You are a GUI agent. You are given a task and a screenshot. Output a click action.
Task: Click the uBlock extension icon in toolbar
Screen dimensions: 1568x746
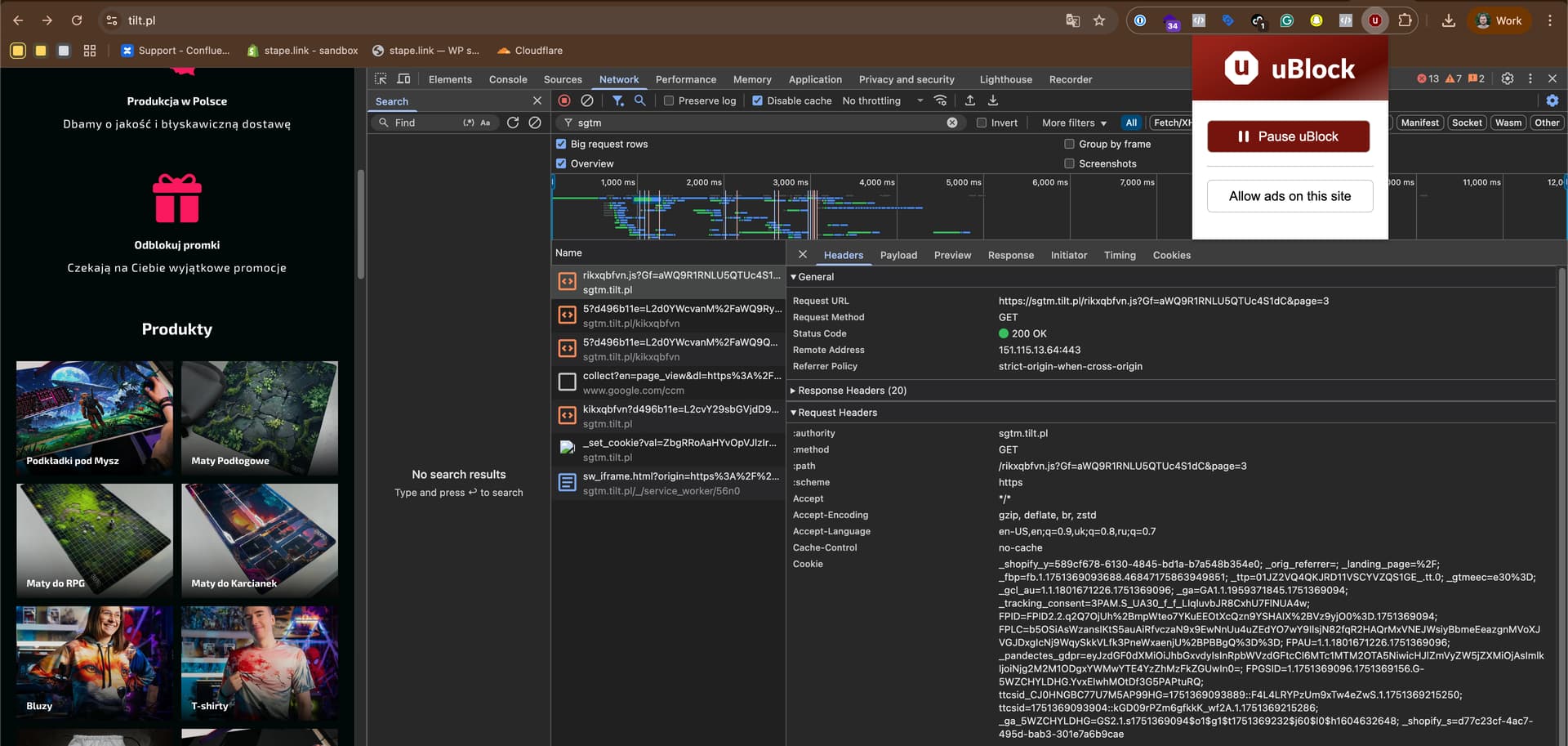1375,20
